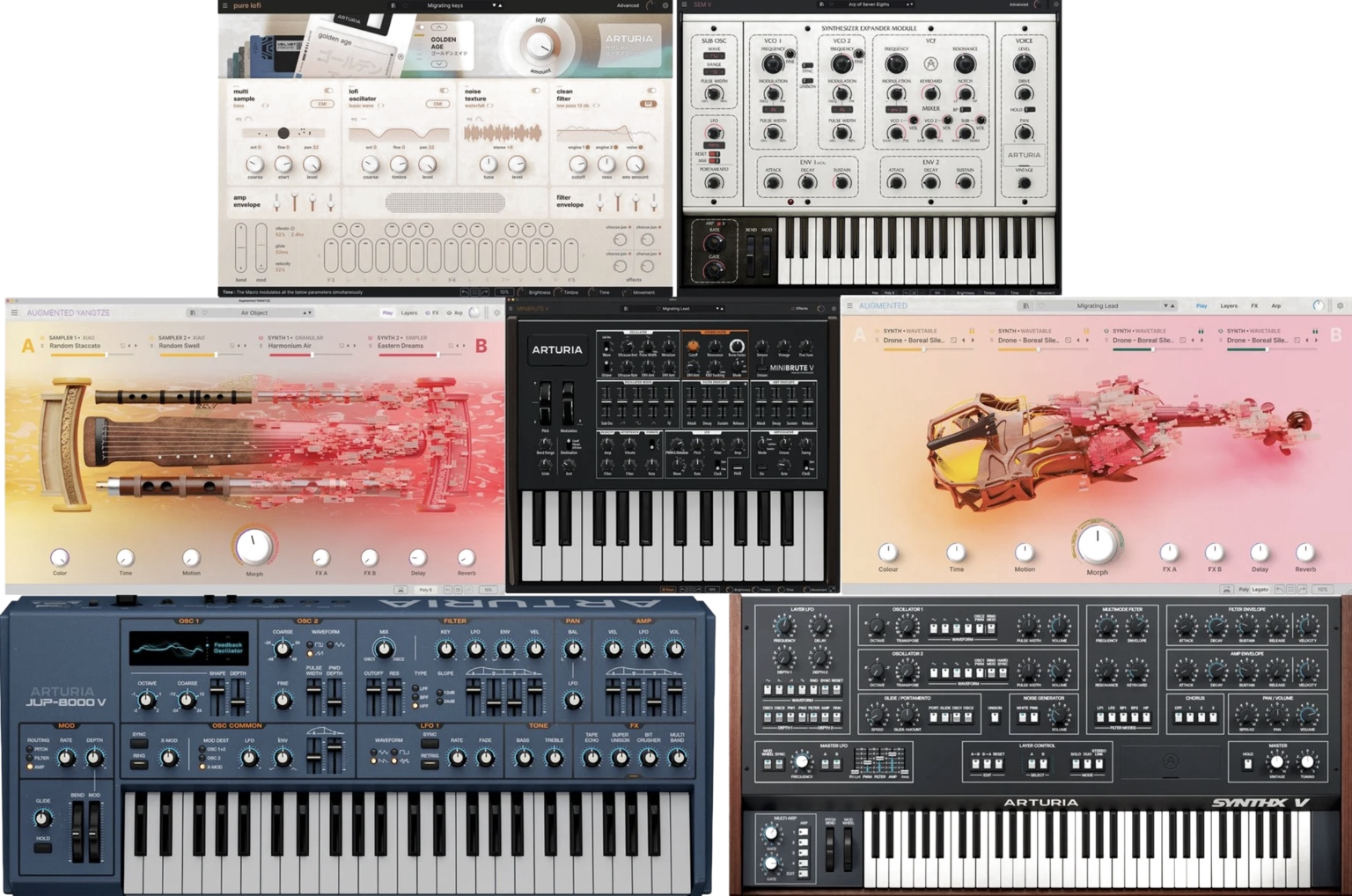This screenshot has height=896, width=1352.
Task: Select previous tape with Golden Age up arrow
Action: click(x=438, y=27)
